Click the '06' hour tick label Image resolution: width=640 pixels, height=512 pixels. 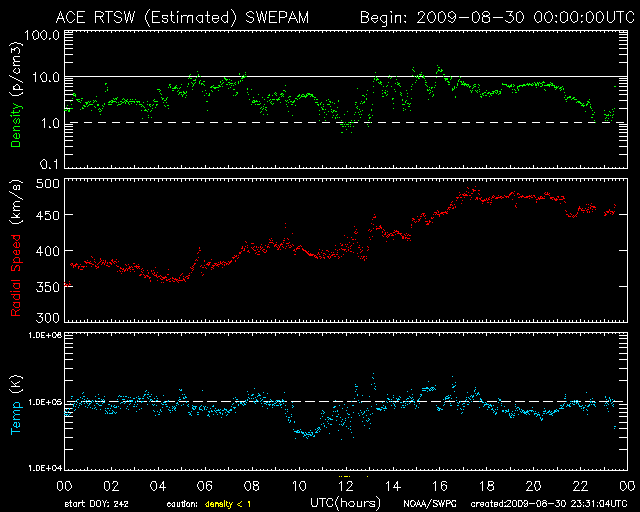pyautogui.click(x=205, y=486)
